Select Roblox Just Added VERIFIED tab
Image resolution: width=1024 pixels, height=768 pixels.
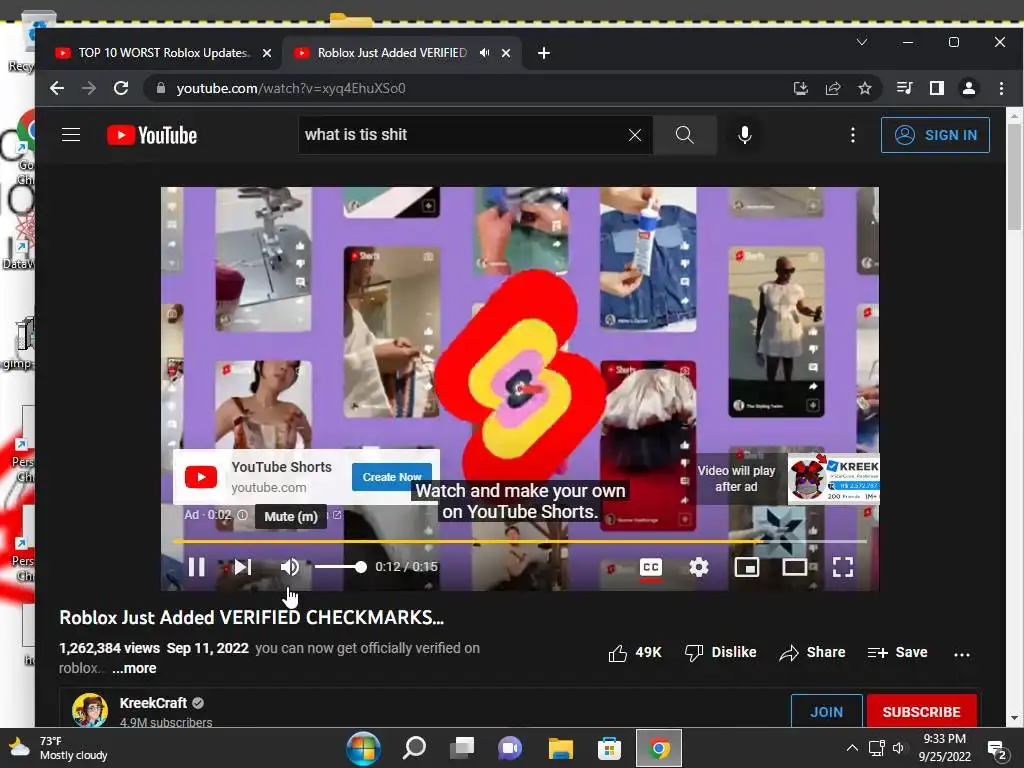tap(392, 53)
